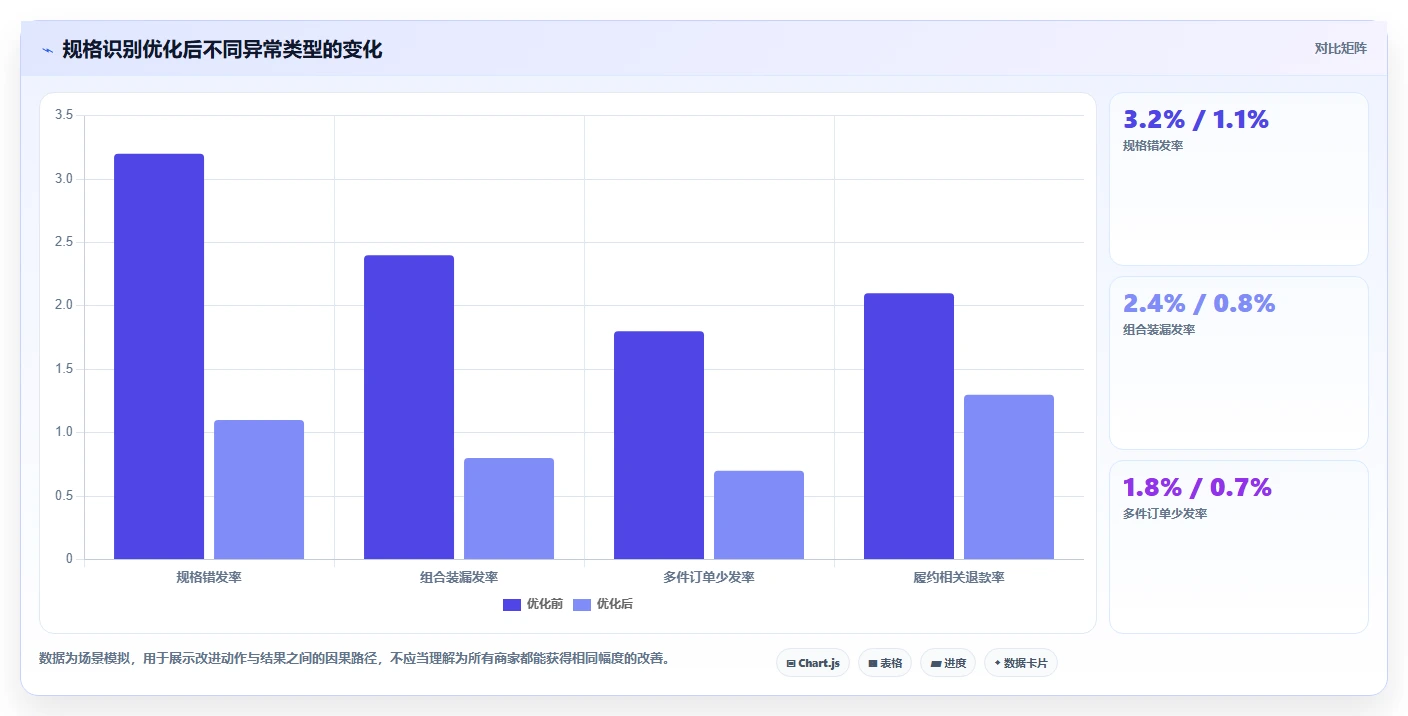Click the 数据卡片 chip
The width and height of the screenshot is (1408, 716).
(x=1021, y=663)
